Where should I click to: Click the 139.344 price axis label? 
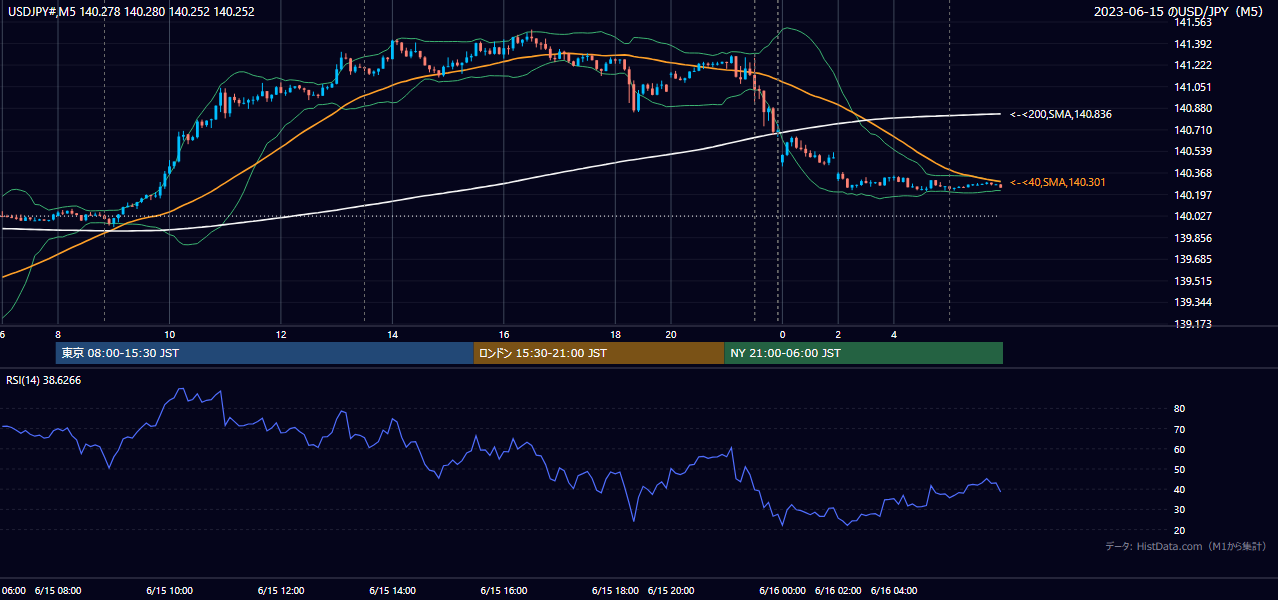click(1193, 302)
